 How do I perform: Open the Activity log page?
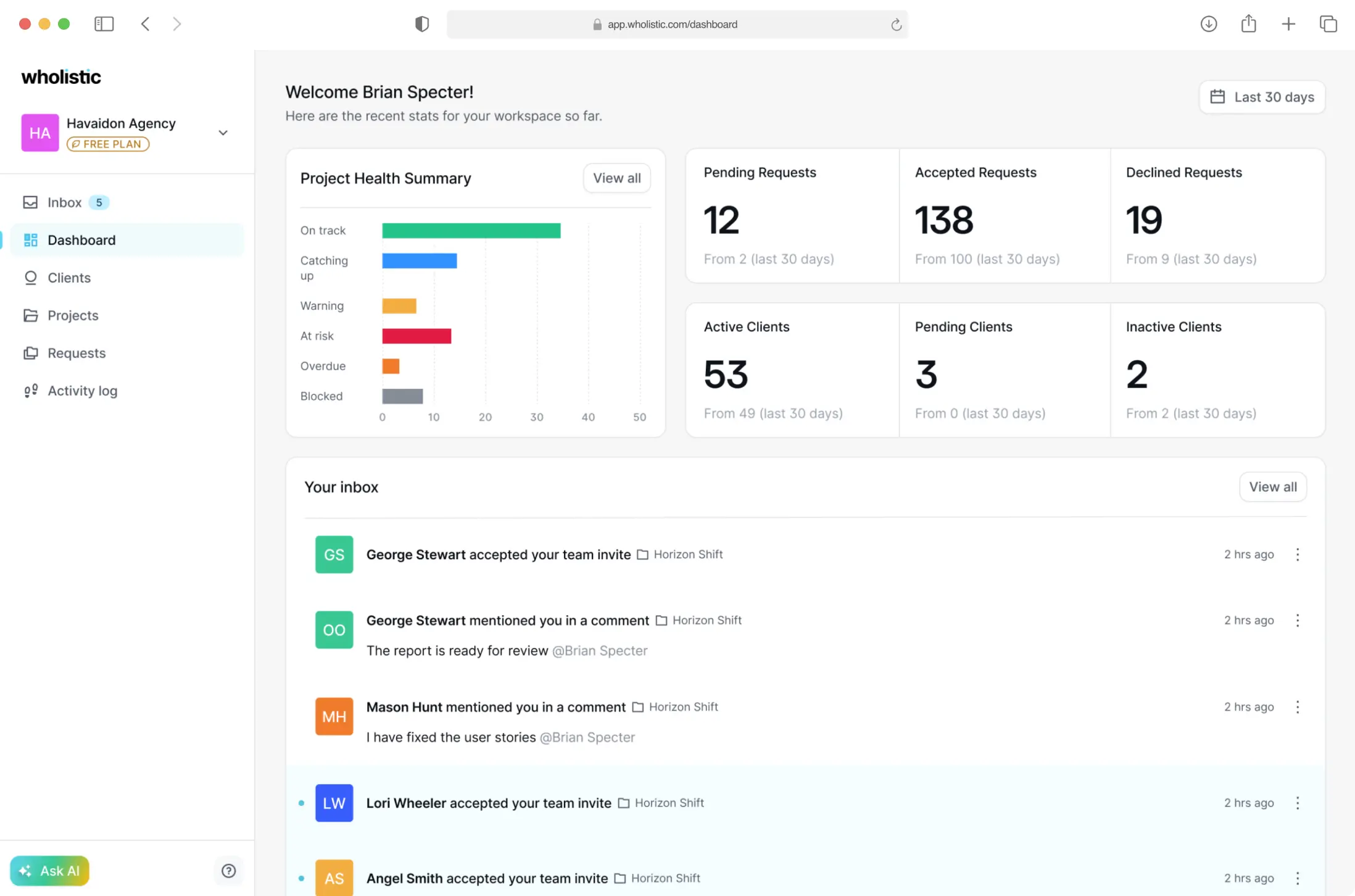pyautogui.click(x=82, y=391)
